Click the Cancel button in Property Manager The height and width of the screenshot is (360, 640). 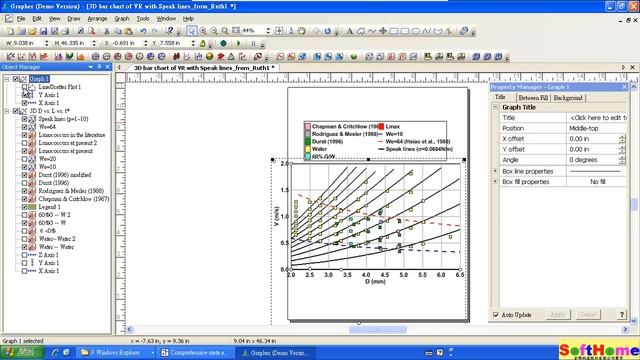point(588,314)
